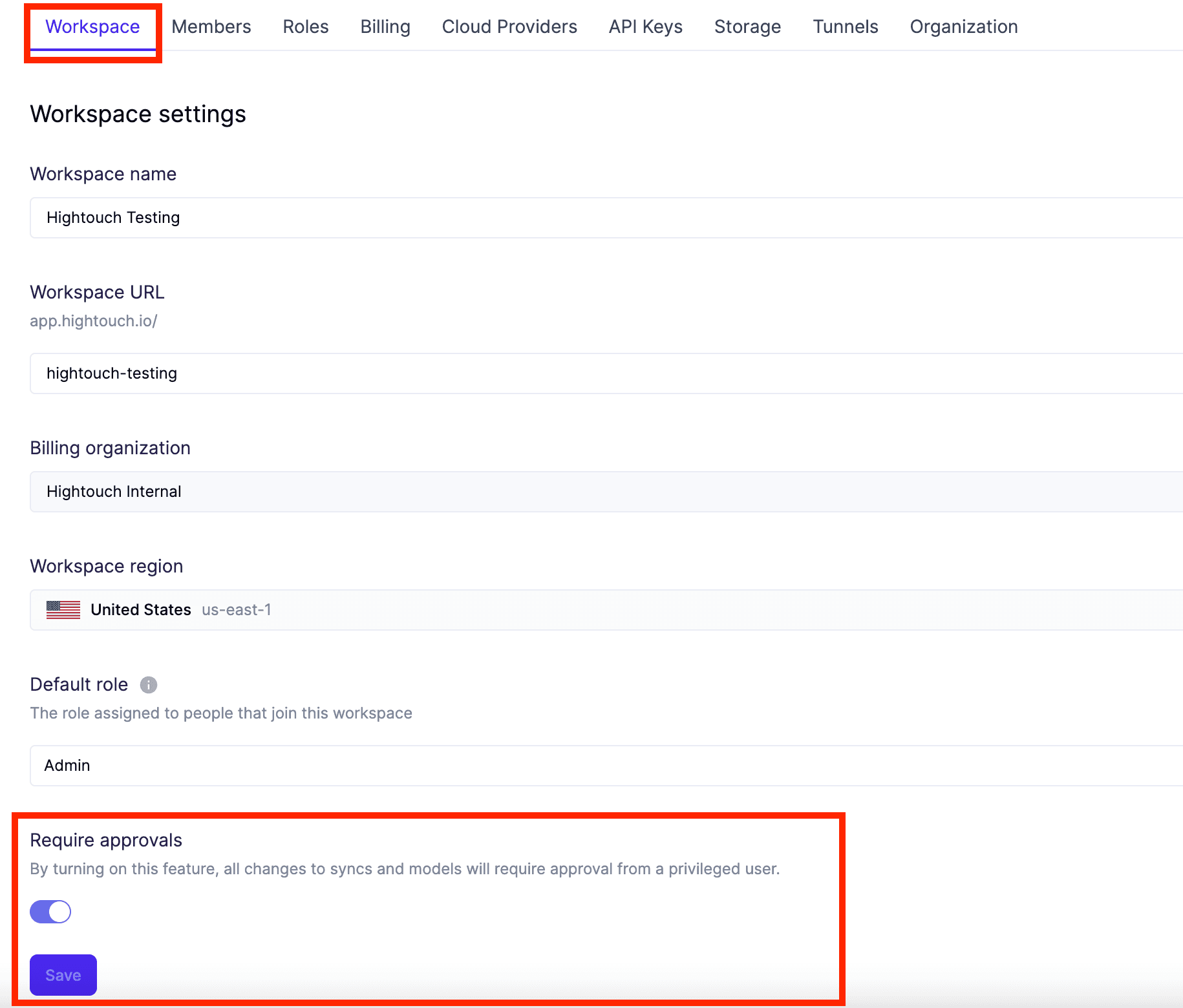
Task: Click the United States flag icon
Action: [x=62, y=609]
